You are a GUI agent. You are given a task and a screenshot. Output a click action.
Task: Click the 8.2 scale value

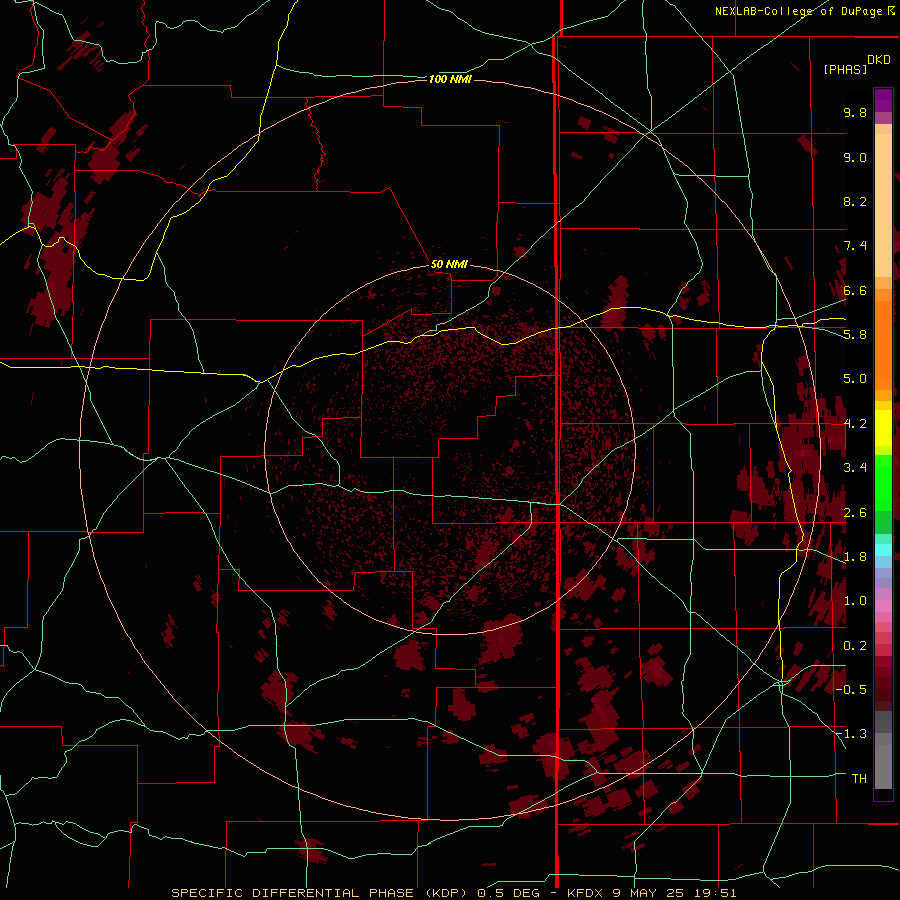[x=855, y=201]
